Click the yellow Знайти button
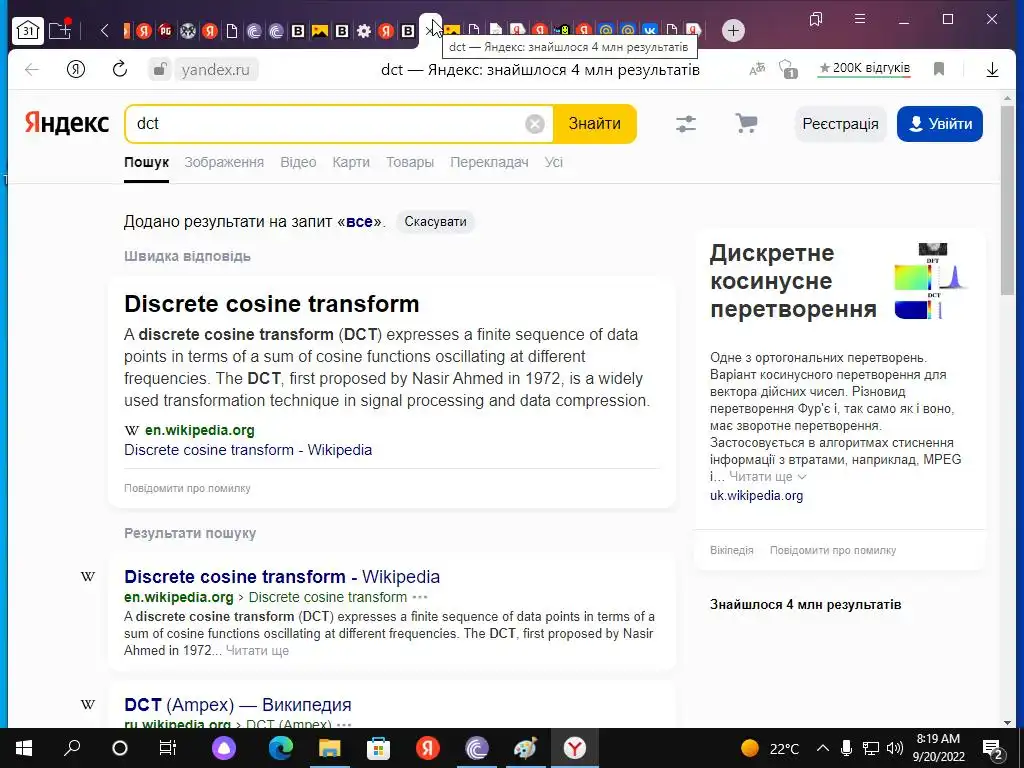1024x768 pixels. [x=594, y=123]
